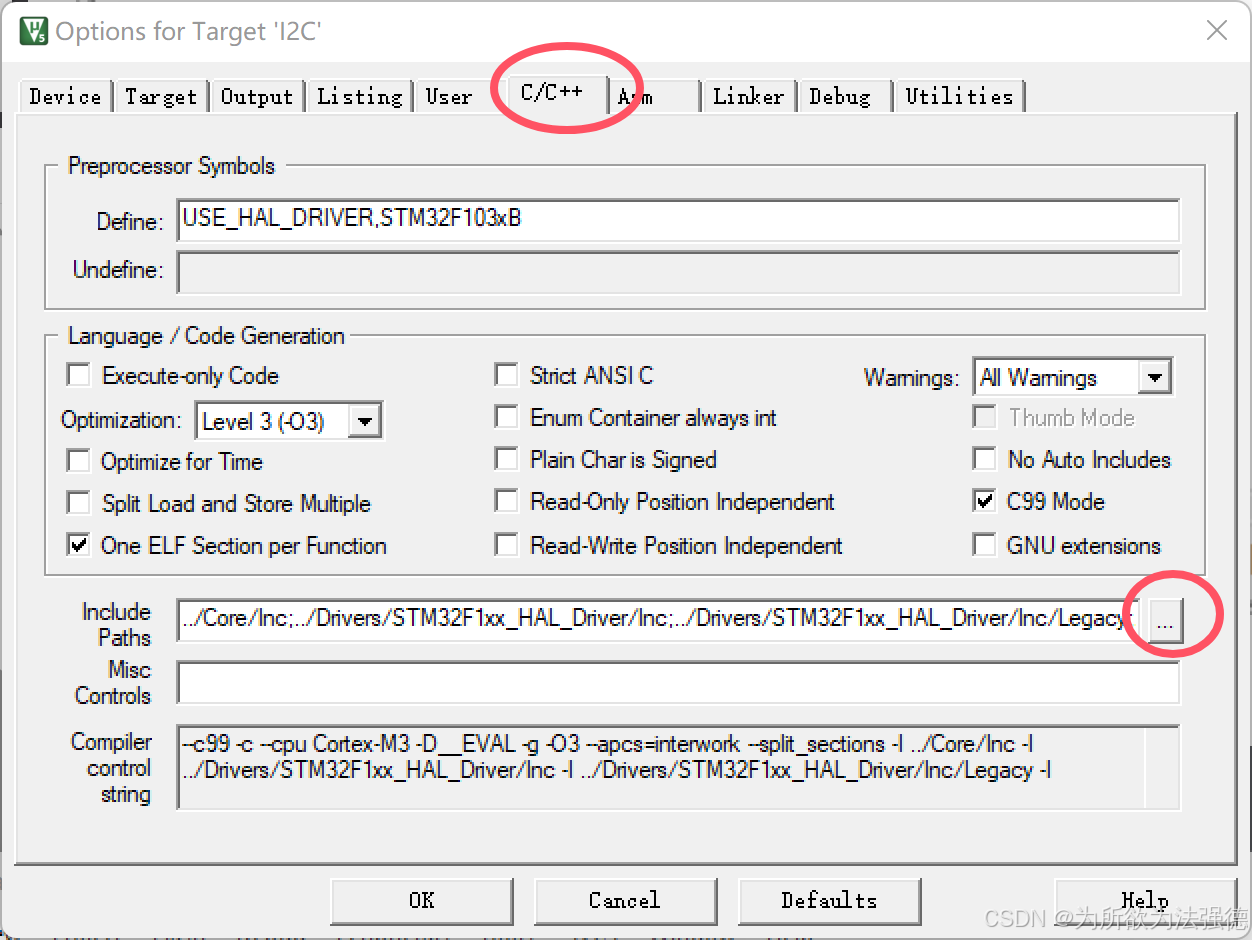
Task: Close the Options for Target dialog
Action: pos(1216,31)
